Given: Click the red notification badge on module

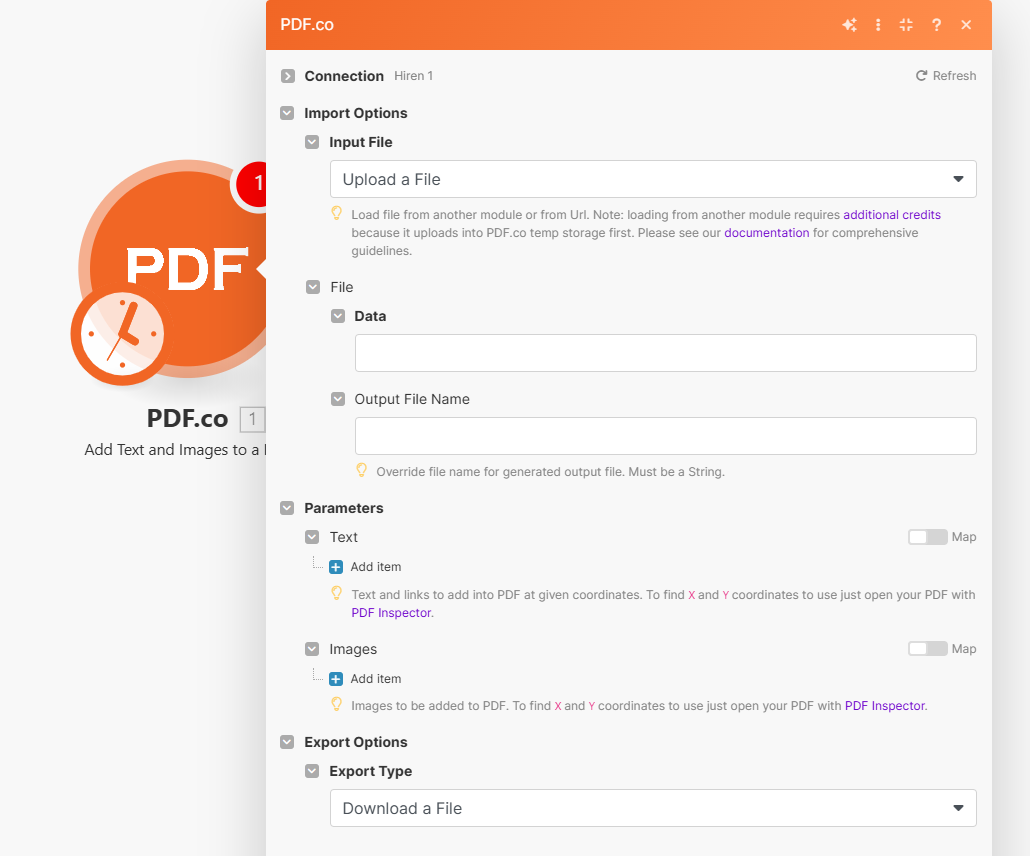Looking at the screenshot, I should pyautogui.click(x=253, y=183).
